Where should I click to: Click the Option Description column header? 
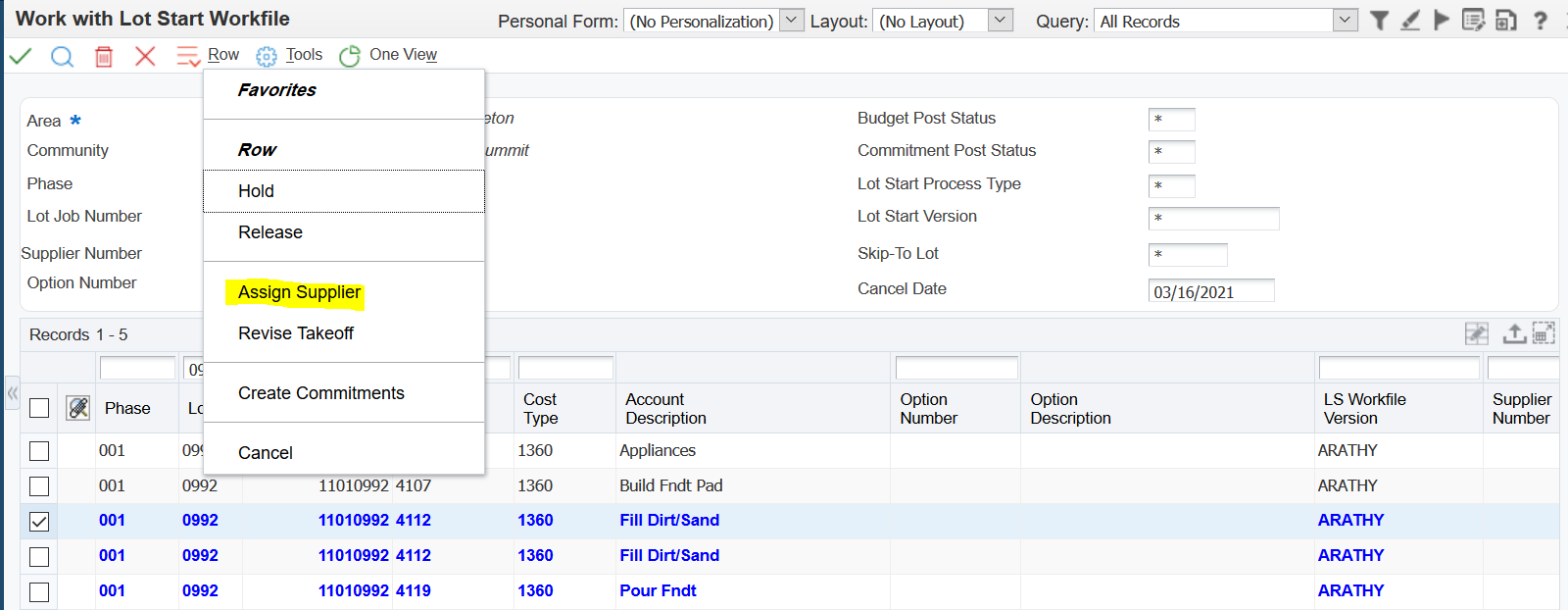(x=1070, y=409)
